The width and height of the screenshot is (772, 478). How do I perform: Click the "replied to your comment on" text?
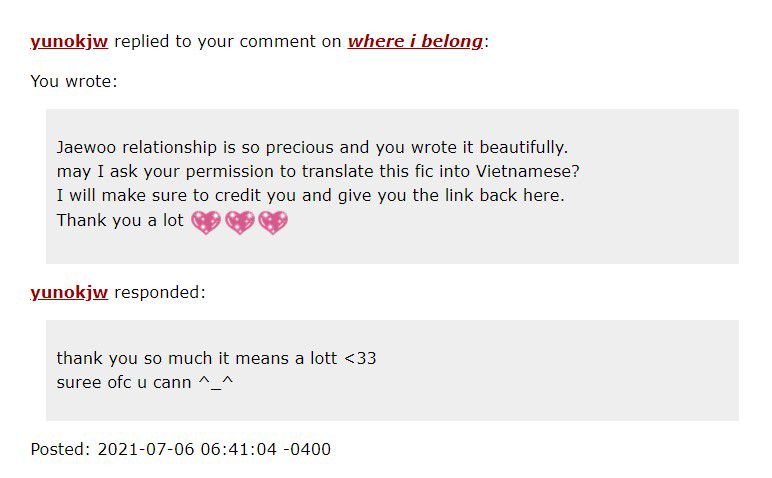tap(227, 41)
